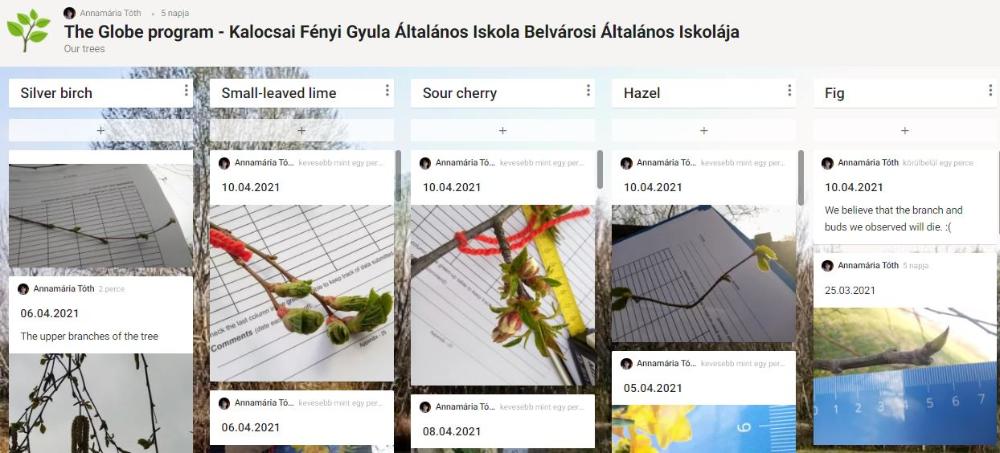Open the Fig branch ruler photo
Viewport: 1000px width, 453px height.
coord(904,376)
